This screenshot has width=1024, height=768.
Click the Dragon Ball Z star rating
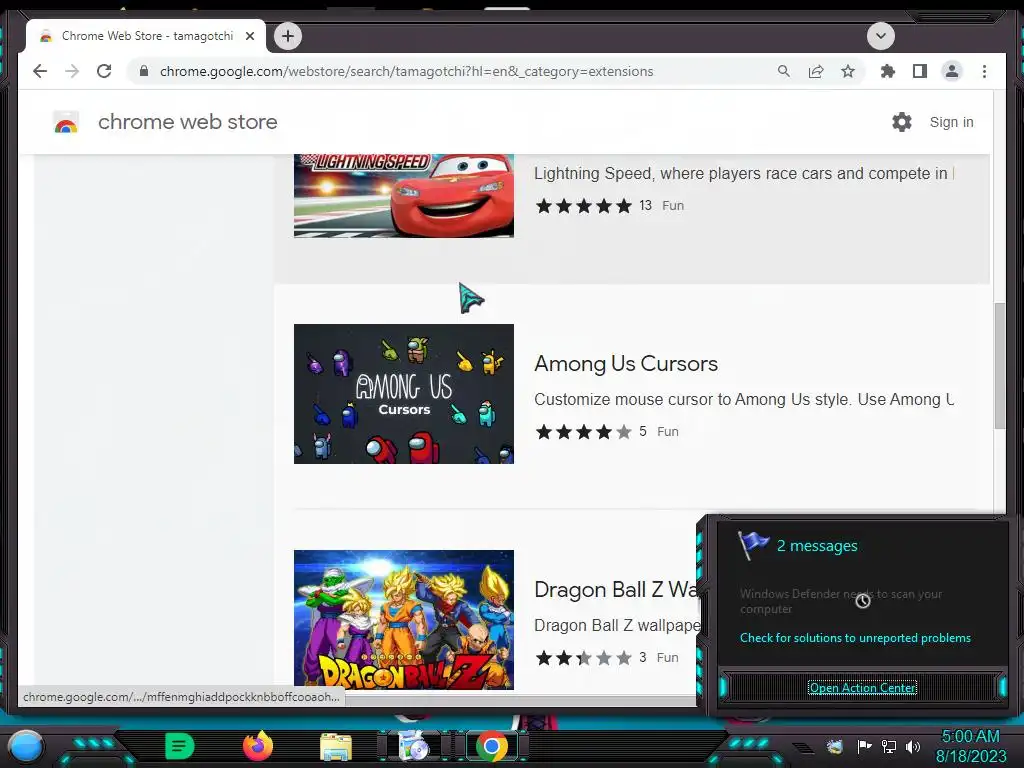pos(584,658)
